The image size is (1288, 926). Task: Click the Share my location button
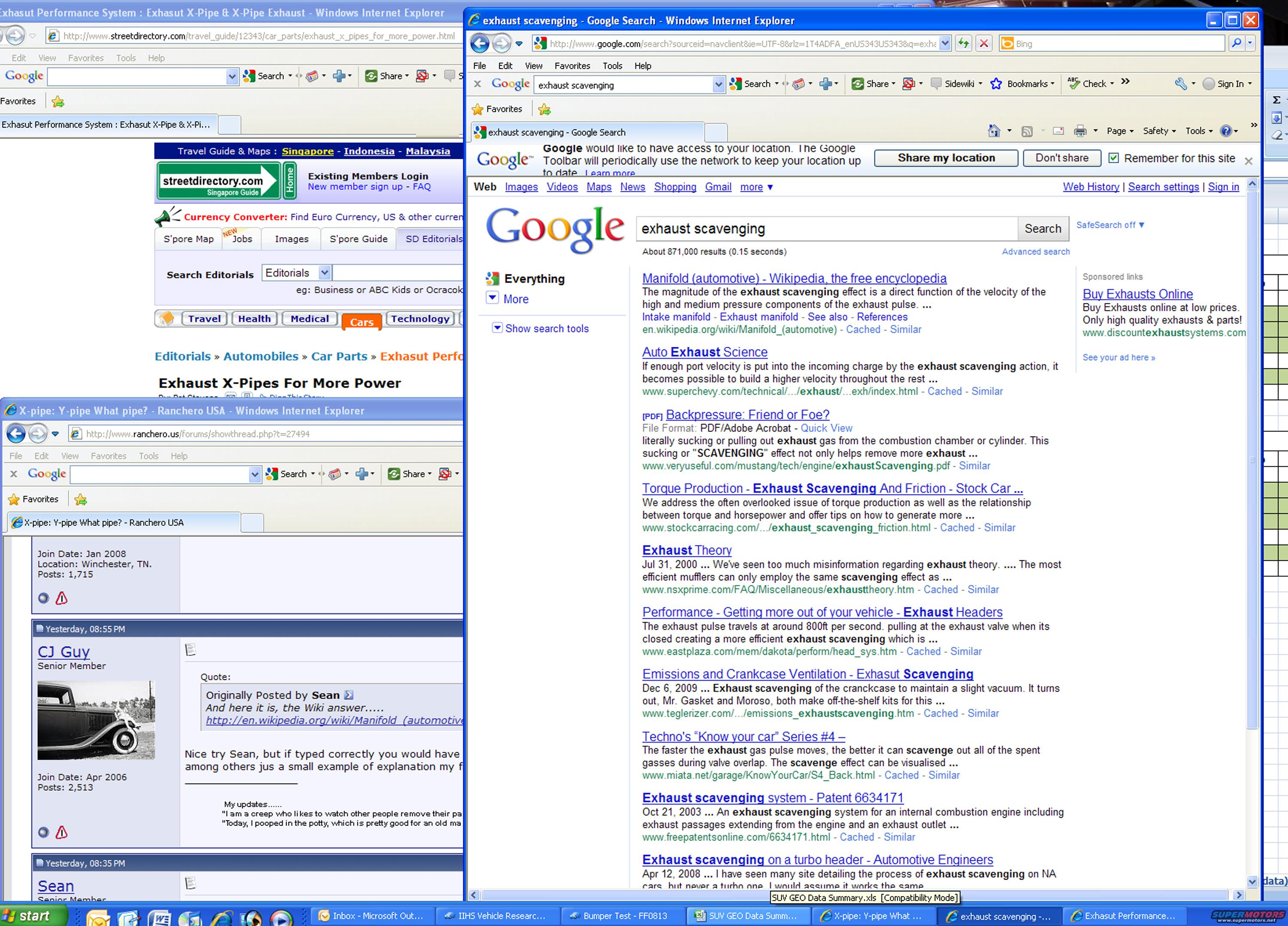coord(945,158)
